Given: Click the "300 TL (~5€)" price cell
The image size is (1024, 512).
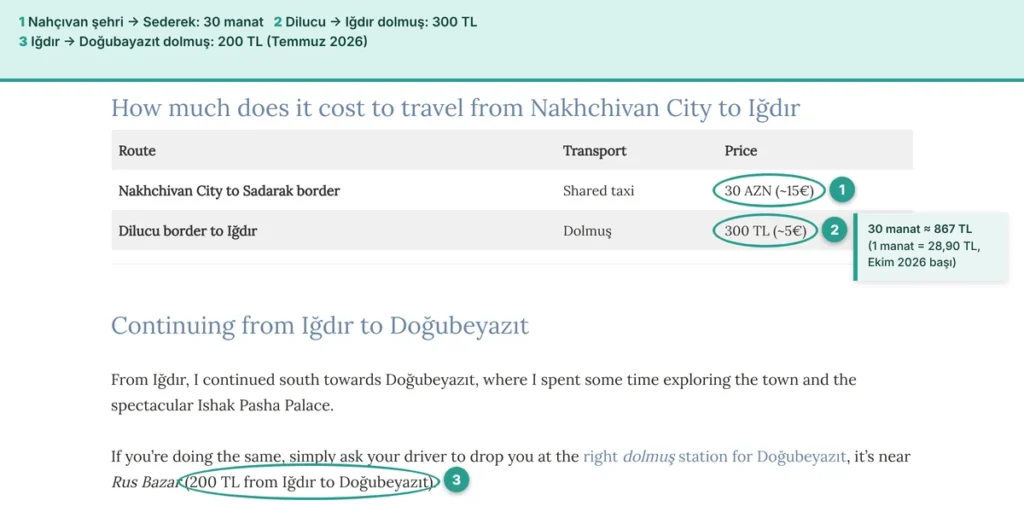Looking at the screenshot, I should click(x=765, y=231).
